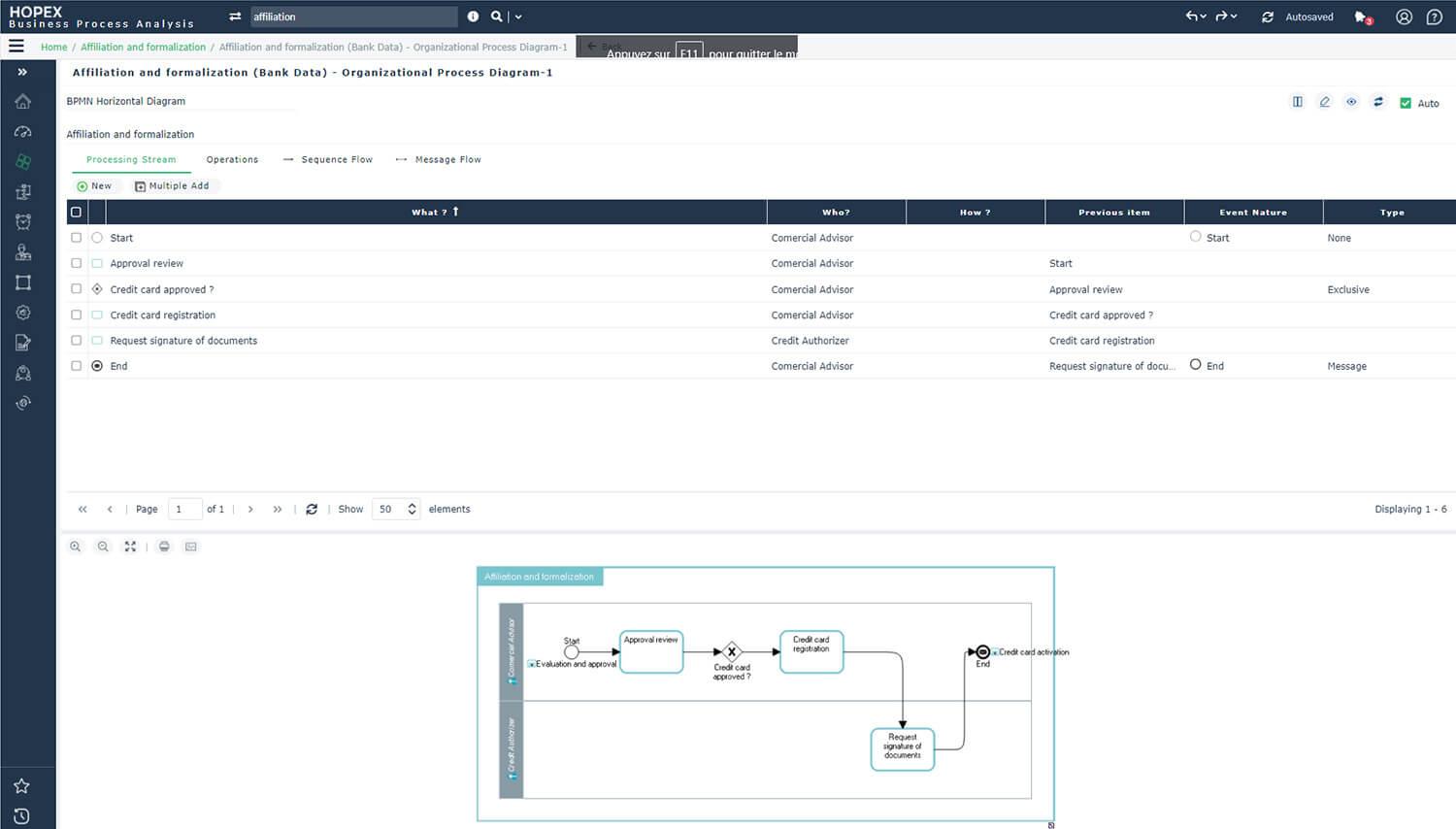Click the swap arrows icon beside search field
The width and height of the screenshot is (1456, 829).
(235, 17)
